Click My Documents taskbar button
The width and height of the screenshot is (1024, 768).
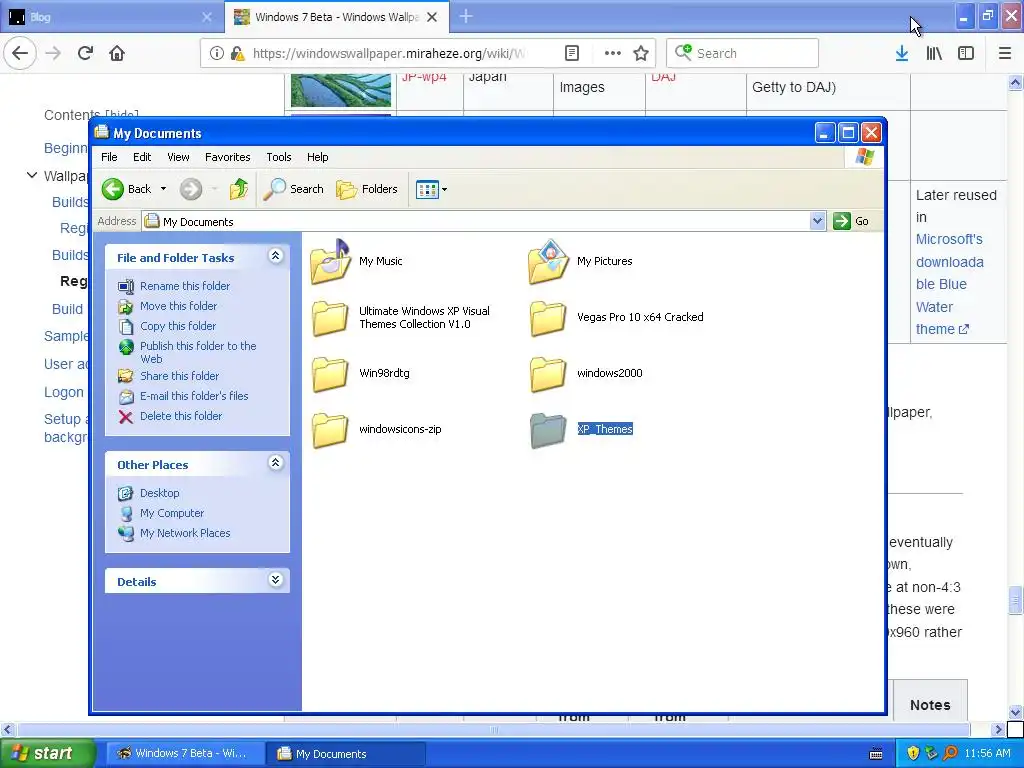[345, 753]
